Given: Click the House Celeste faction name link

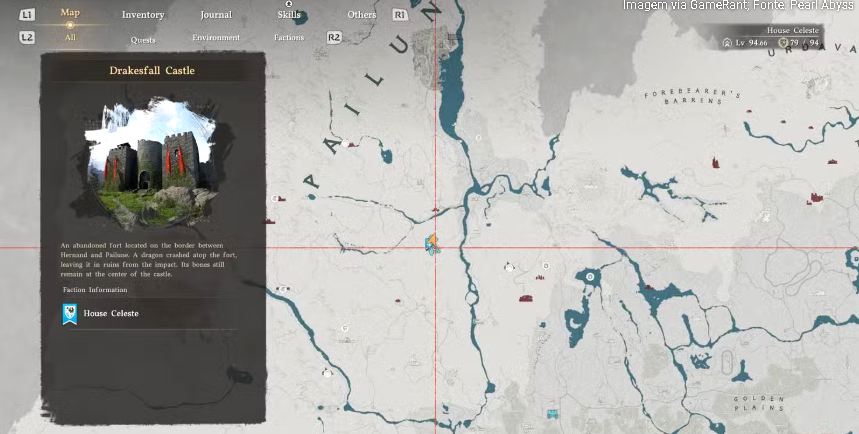Looking at the screenshot, I should 111,314.
